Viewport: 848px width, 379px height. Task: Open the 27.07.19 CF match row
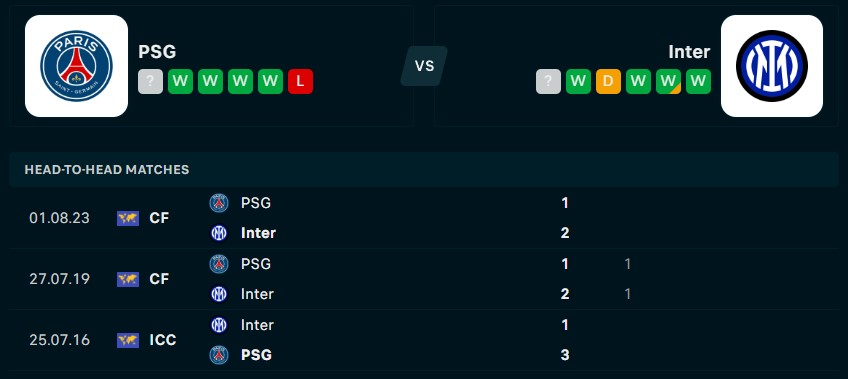click(x=424, y=279)
